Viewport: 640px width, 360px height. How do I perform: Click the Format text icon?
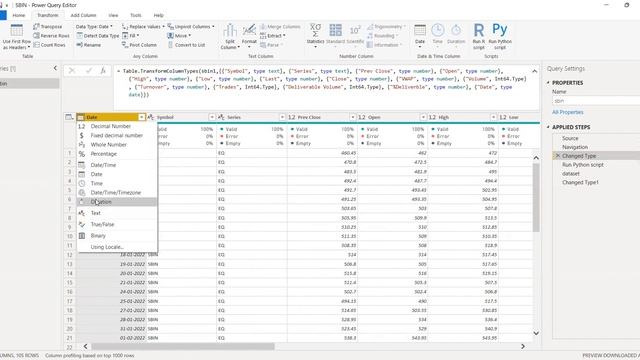[x=249, y=30]
